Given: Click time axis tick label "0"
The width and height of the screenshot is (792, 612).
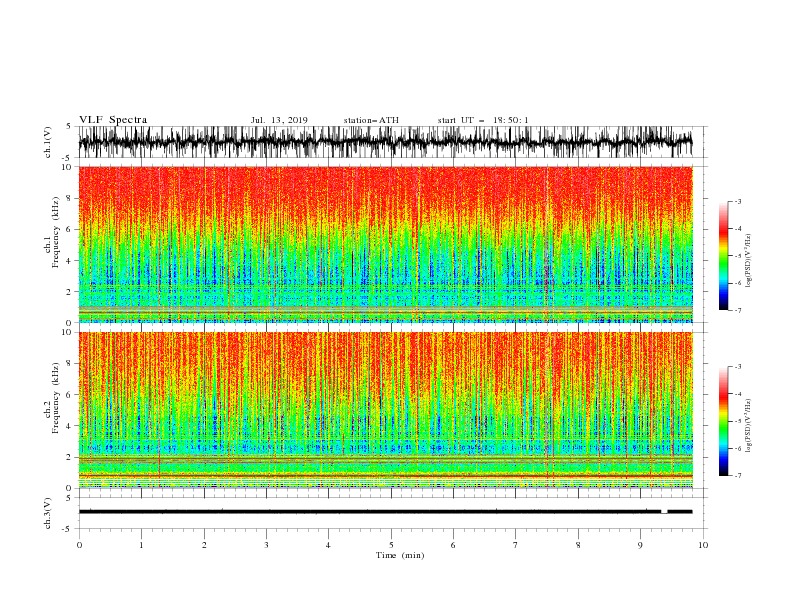Looking at the screenshot, I should coord(79,545).
